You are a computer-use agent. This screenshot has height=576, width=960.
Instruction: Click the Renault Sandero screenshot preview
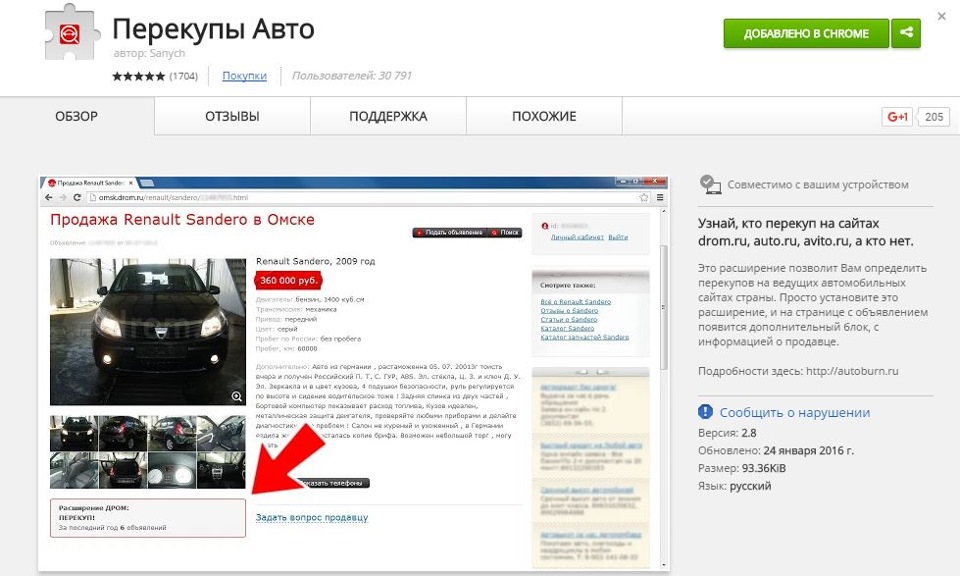coord(353,373)
